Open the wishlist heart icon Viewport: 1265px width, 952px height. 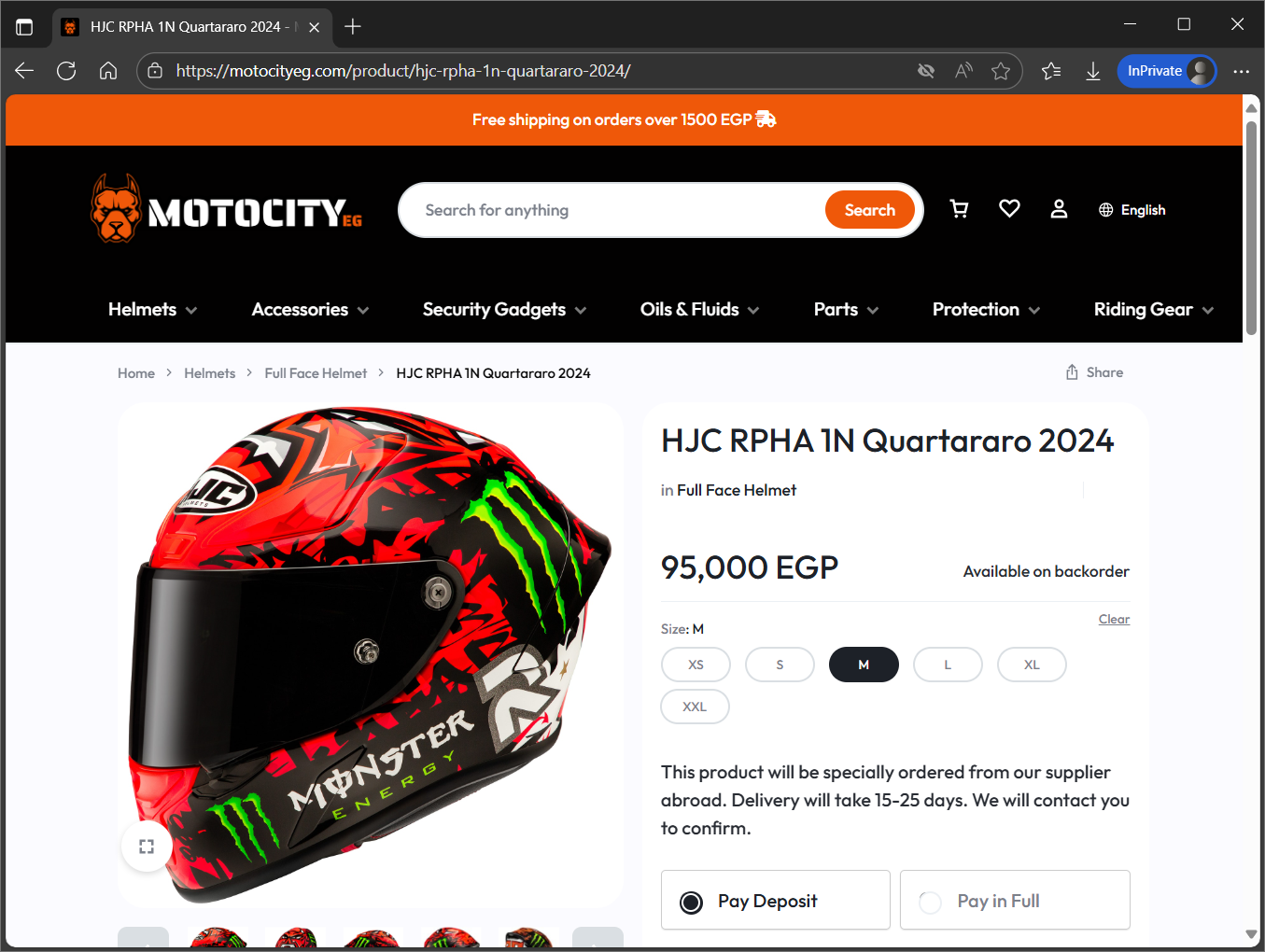click(1009, 209)
